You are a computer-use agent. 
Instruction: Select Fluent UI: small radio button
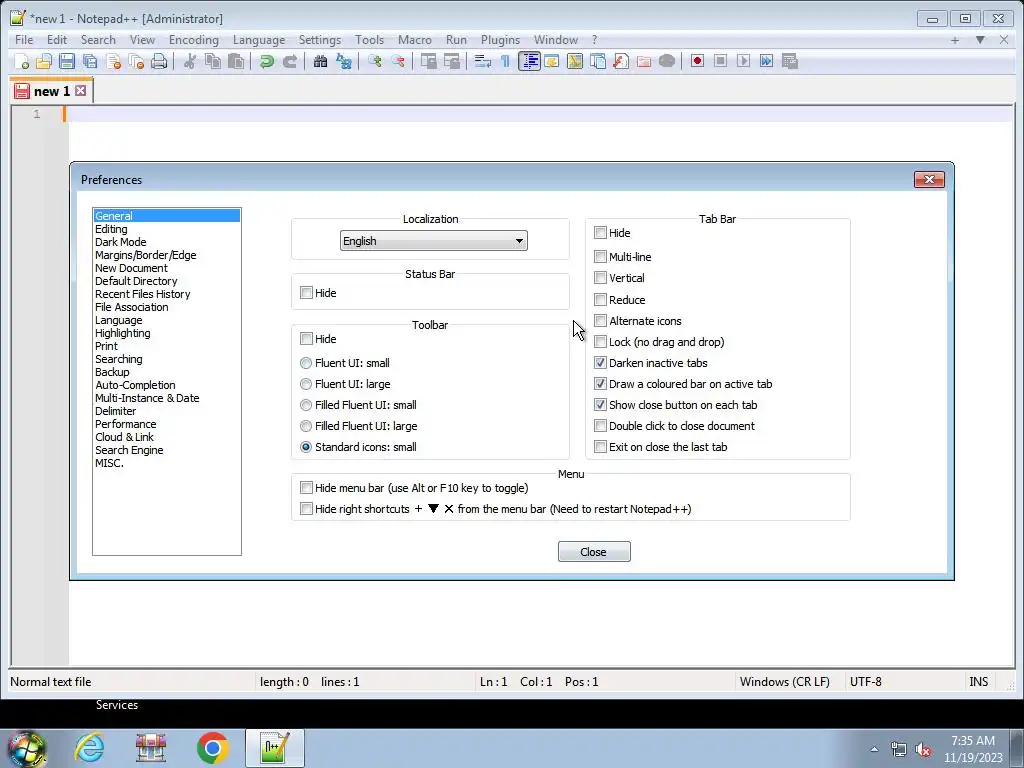(306, 363)
